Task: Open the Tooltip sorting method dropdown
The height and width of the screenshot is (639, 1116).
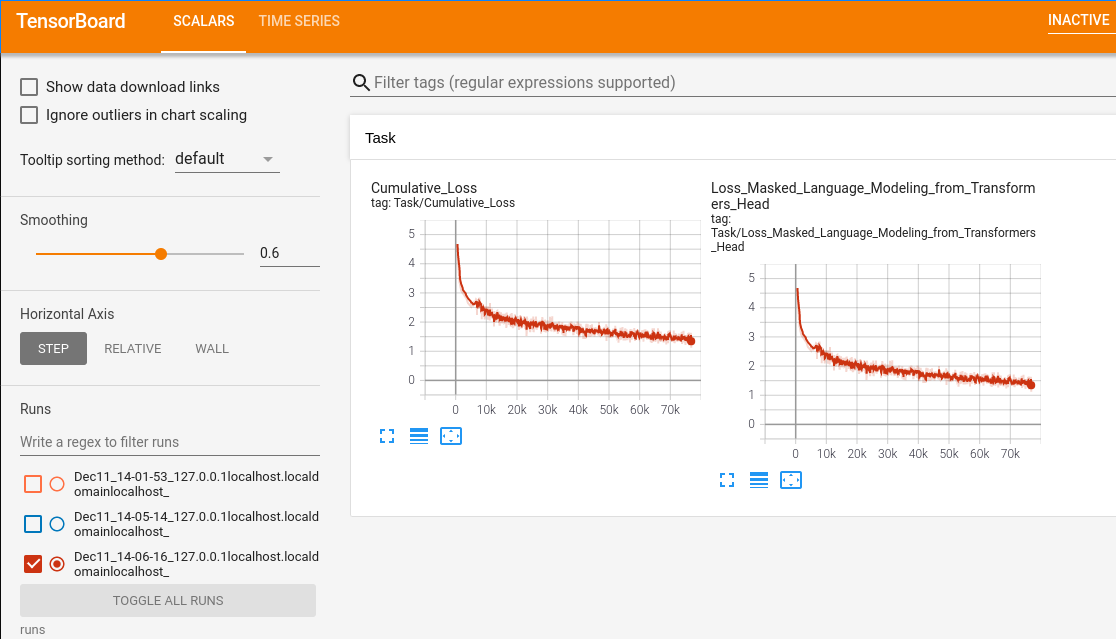Action: (x=227, y=159)
